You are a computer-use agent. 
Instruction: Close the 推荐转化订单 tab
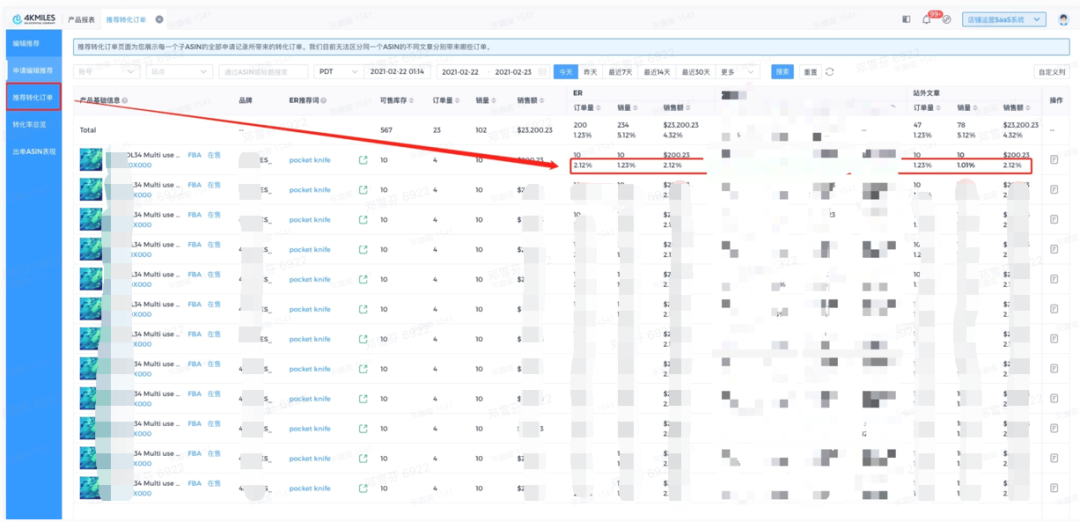[x=159, y=19]
